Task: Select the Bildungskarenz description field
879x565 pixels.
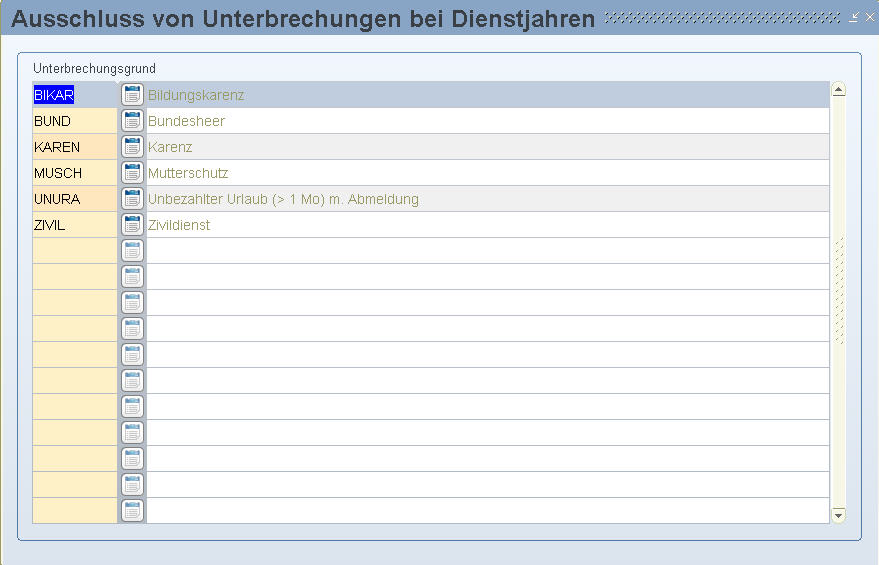Action: tap(486, 95)
